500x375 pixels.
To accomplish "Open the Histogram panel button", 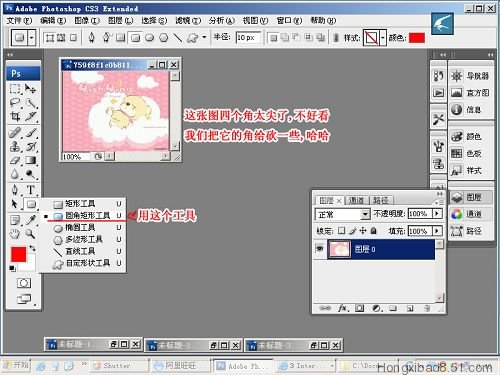I will click(471, 92).
